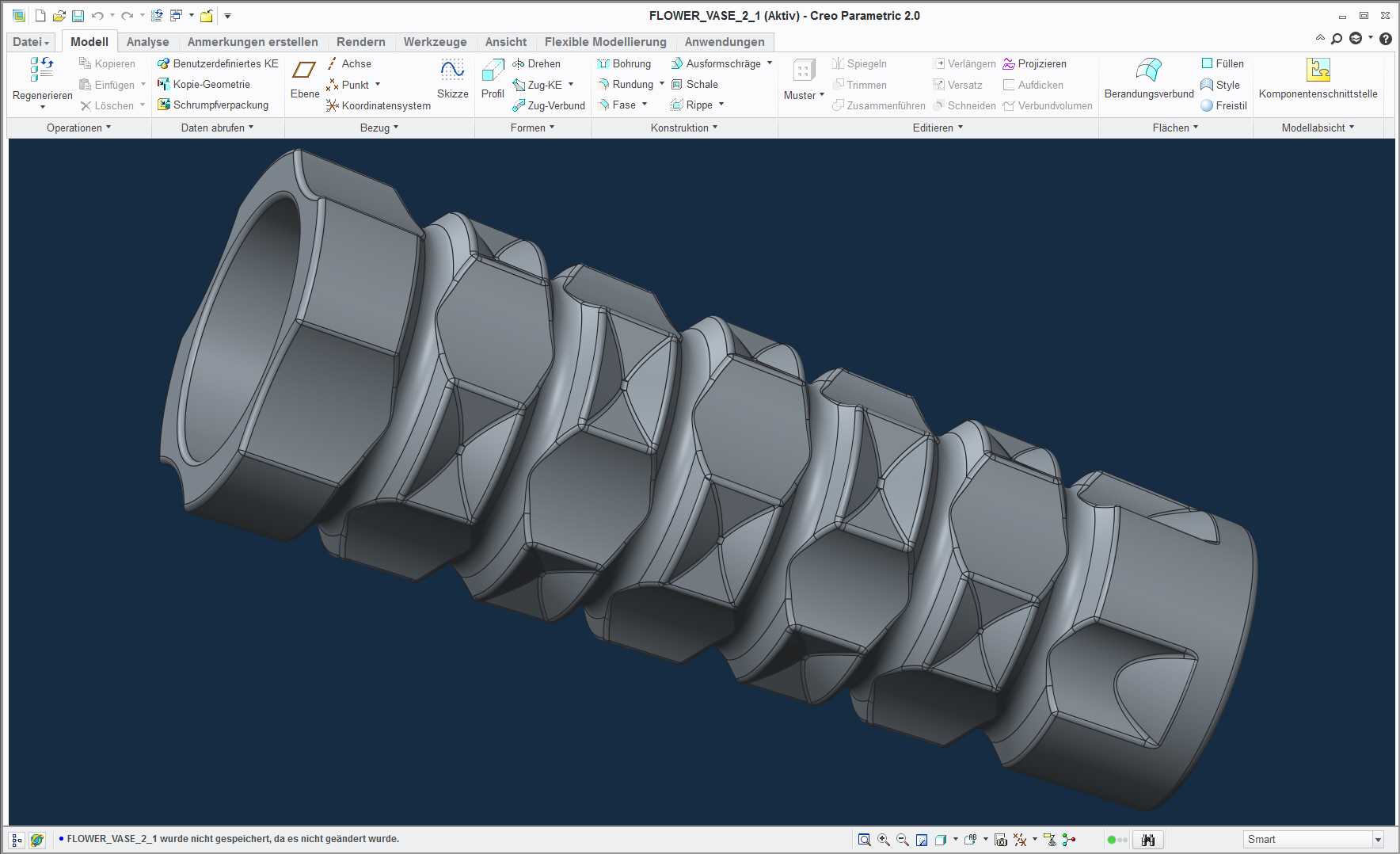Expand the Operationen group
This screenshot has width=1400, height=854.
click(78, 128)
